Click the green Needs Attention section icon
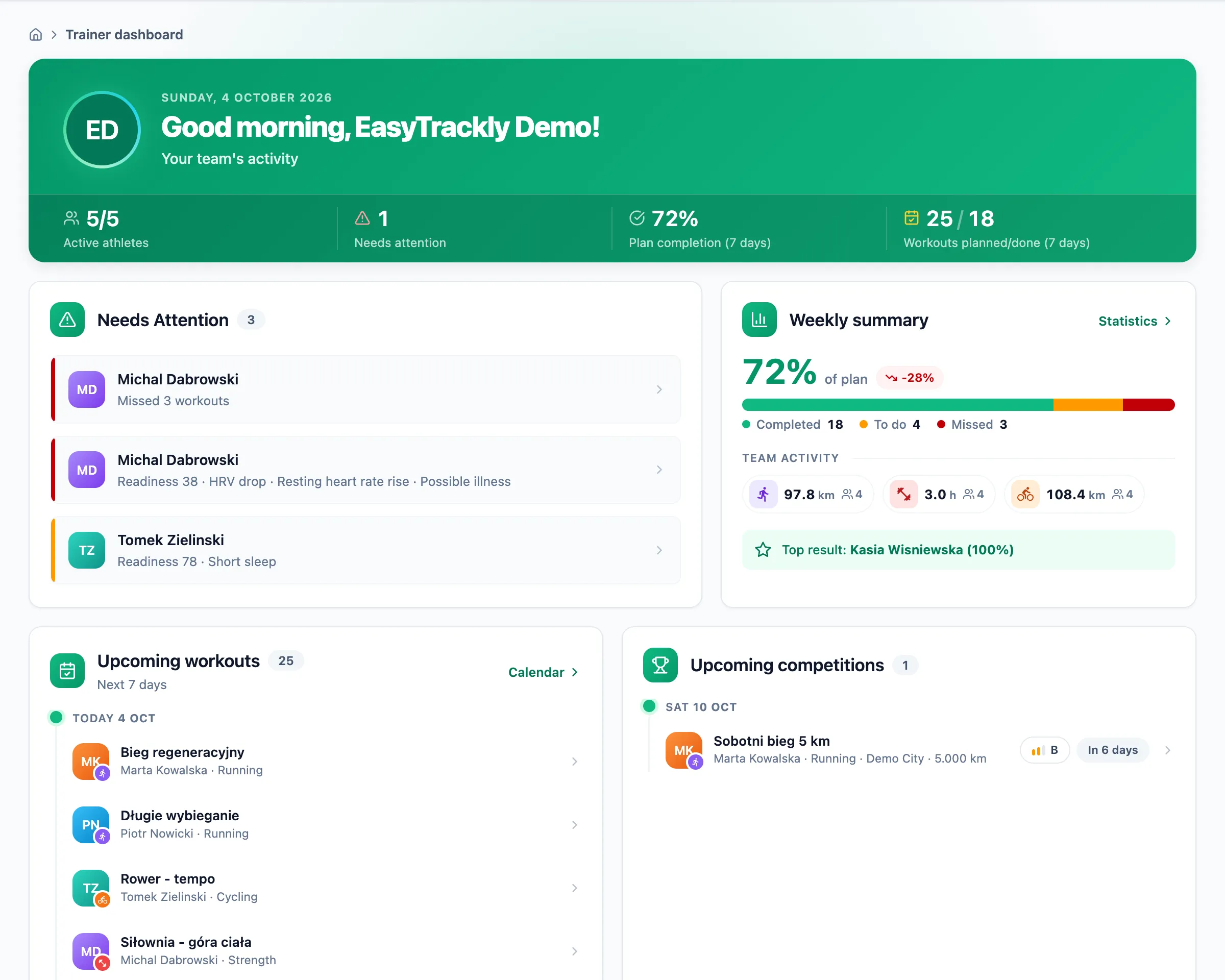The width and height of the screenshot is (1225, 980). (x=67, y=320)
